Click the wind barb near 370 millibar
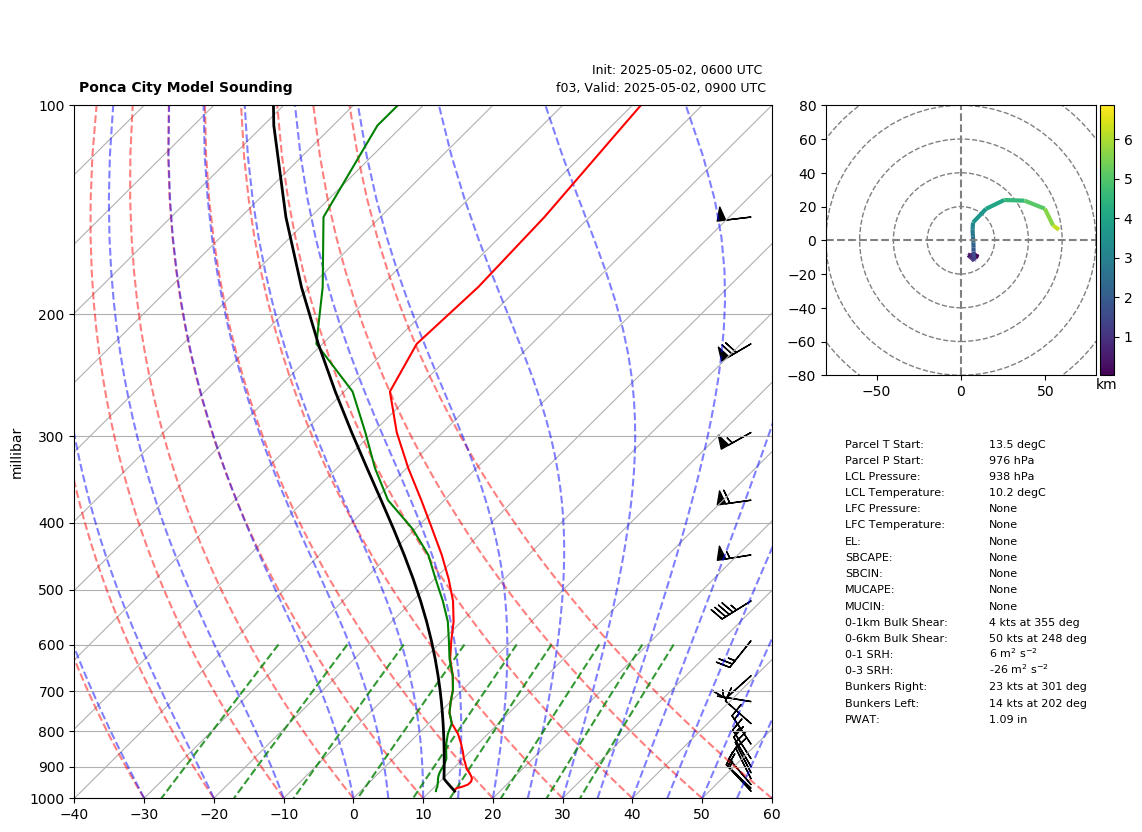The width and height of the screenshot is (1142, 832). (x=733, y=498)
